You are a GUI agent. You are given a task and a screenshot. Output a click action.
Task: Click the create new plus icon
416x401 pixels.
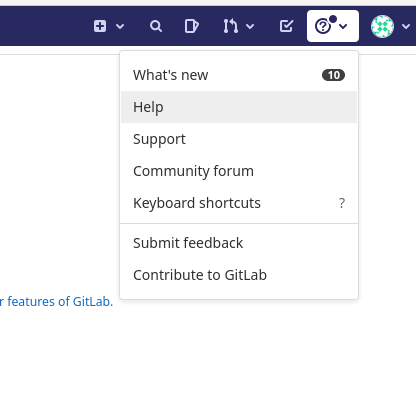[x=100, y=26]
